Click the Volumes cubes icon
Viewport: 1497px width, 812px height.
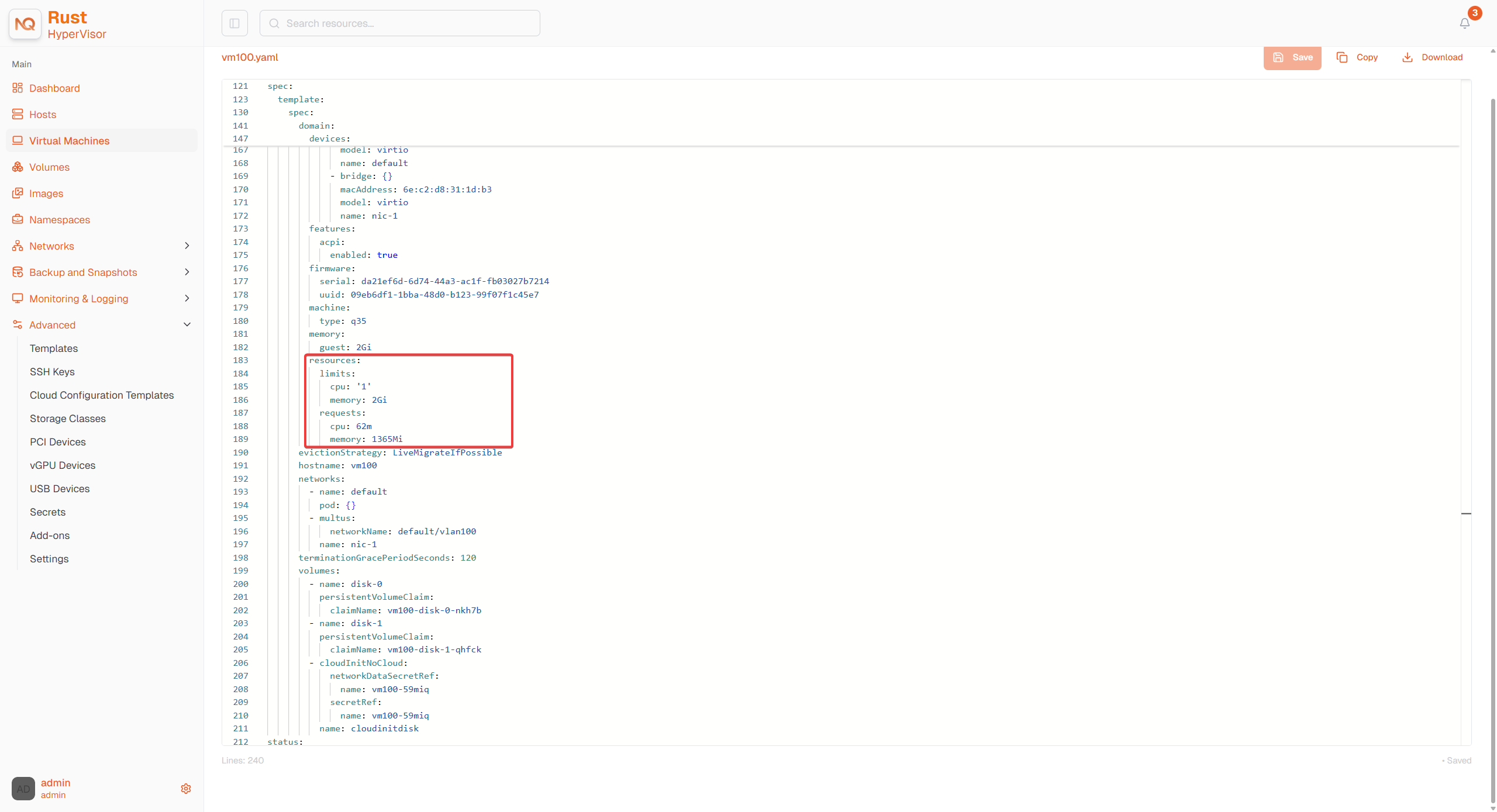tap(18, 167)
